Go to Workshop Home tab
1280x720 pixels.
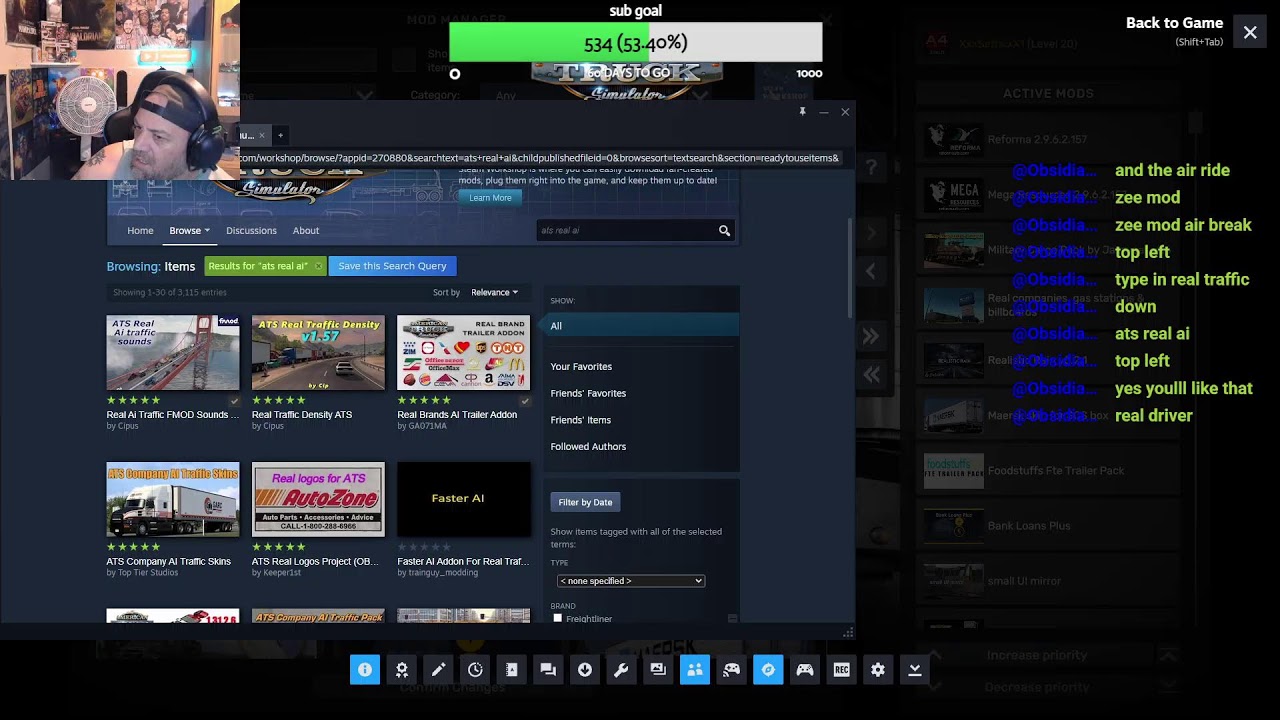pos(140,231)
